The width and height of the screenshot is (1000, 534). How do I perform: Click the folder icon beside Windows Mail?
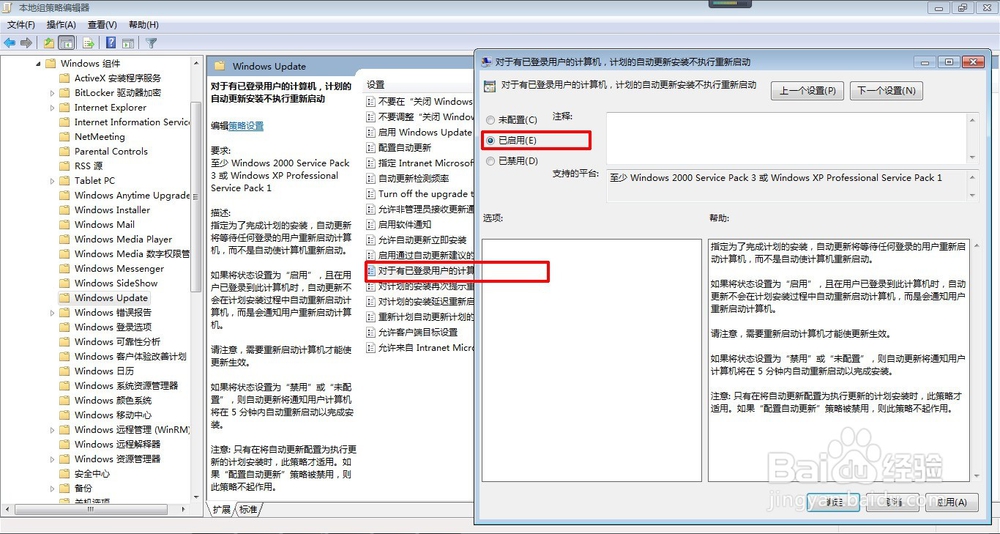[64, 225]
